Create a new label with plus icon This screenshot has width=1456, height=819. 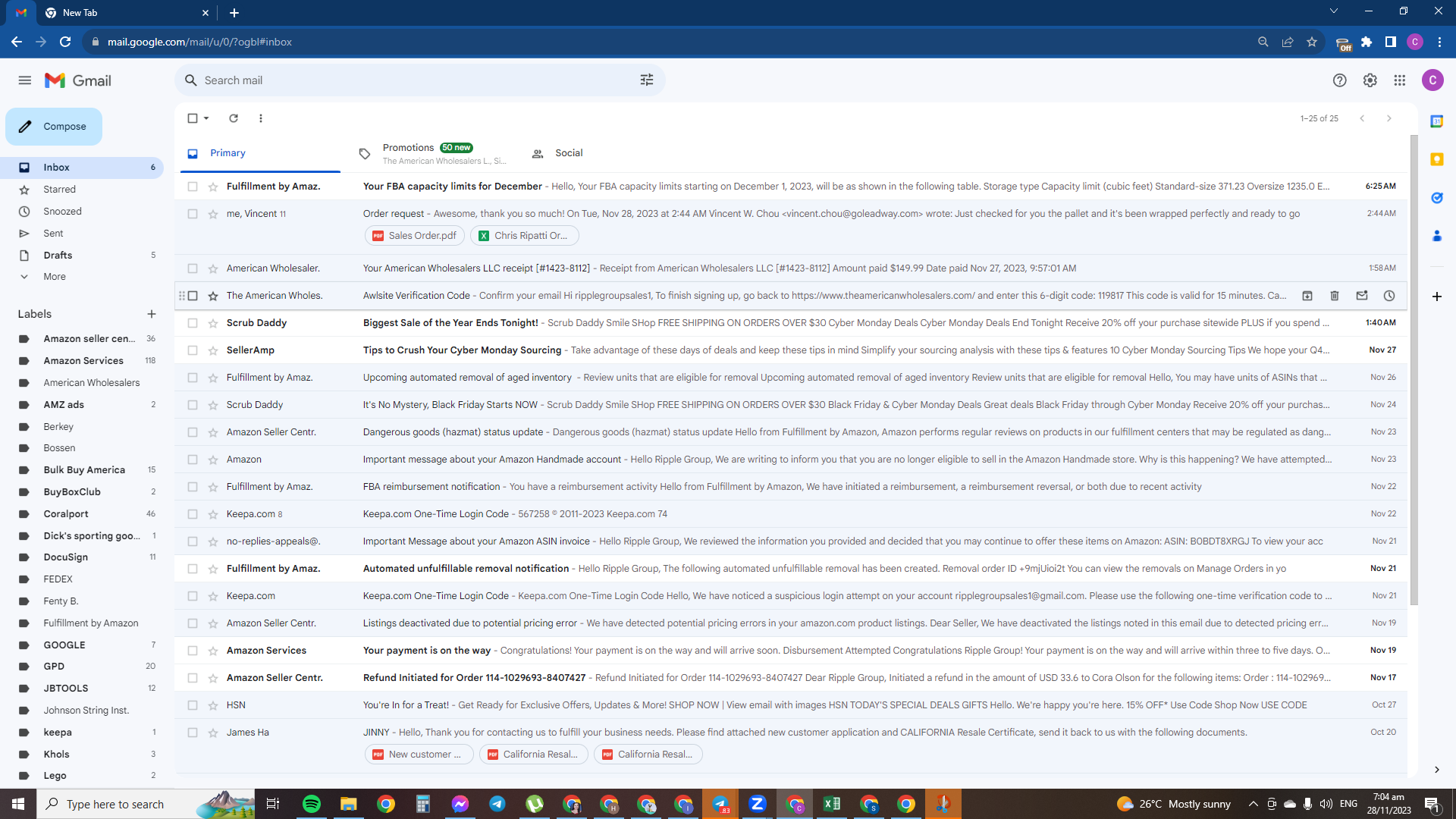[152, 314]
